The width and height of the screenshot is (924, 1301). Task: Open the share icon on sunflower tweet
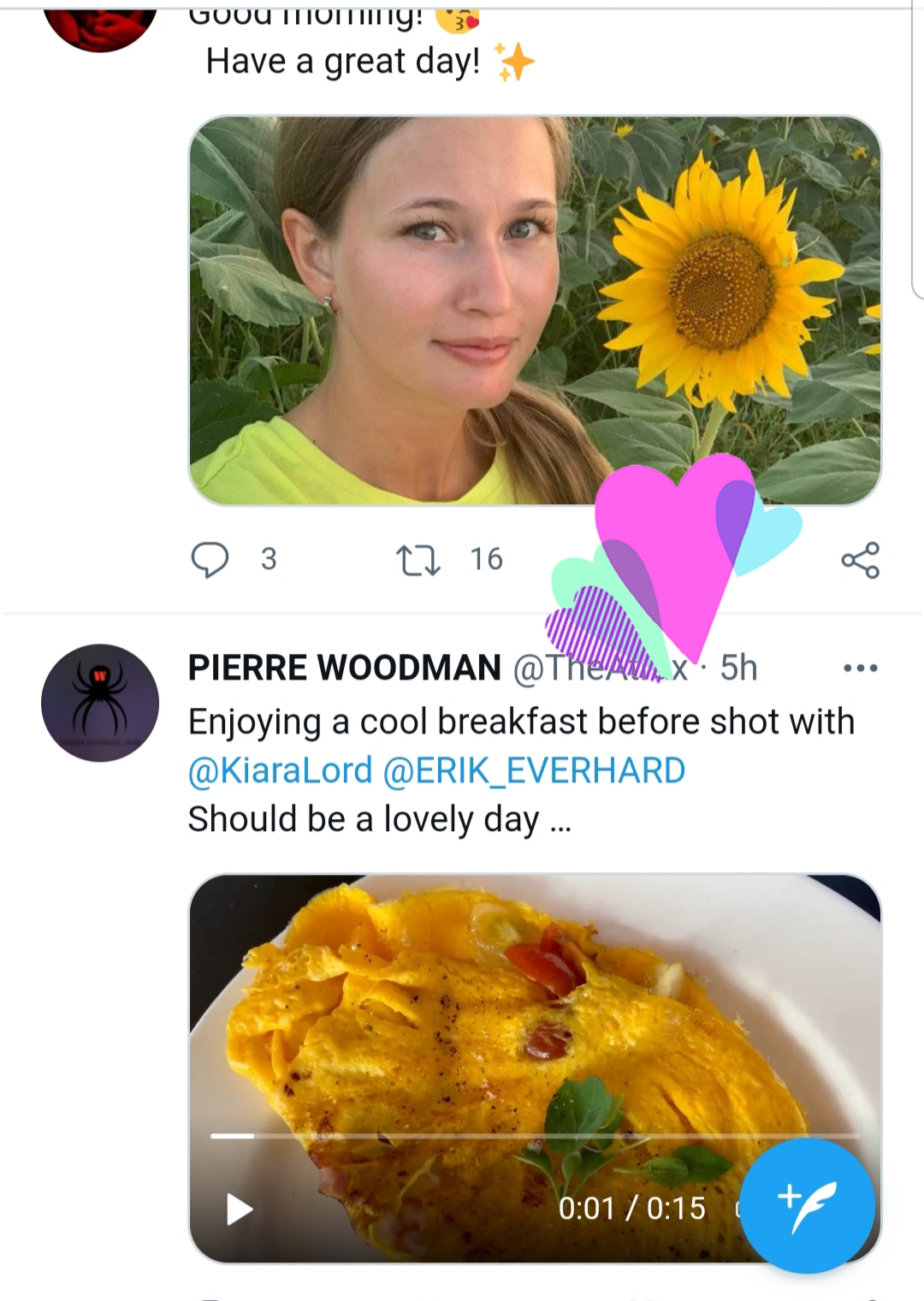pyautogui.click(x=860, y=560)
